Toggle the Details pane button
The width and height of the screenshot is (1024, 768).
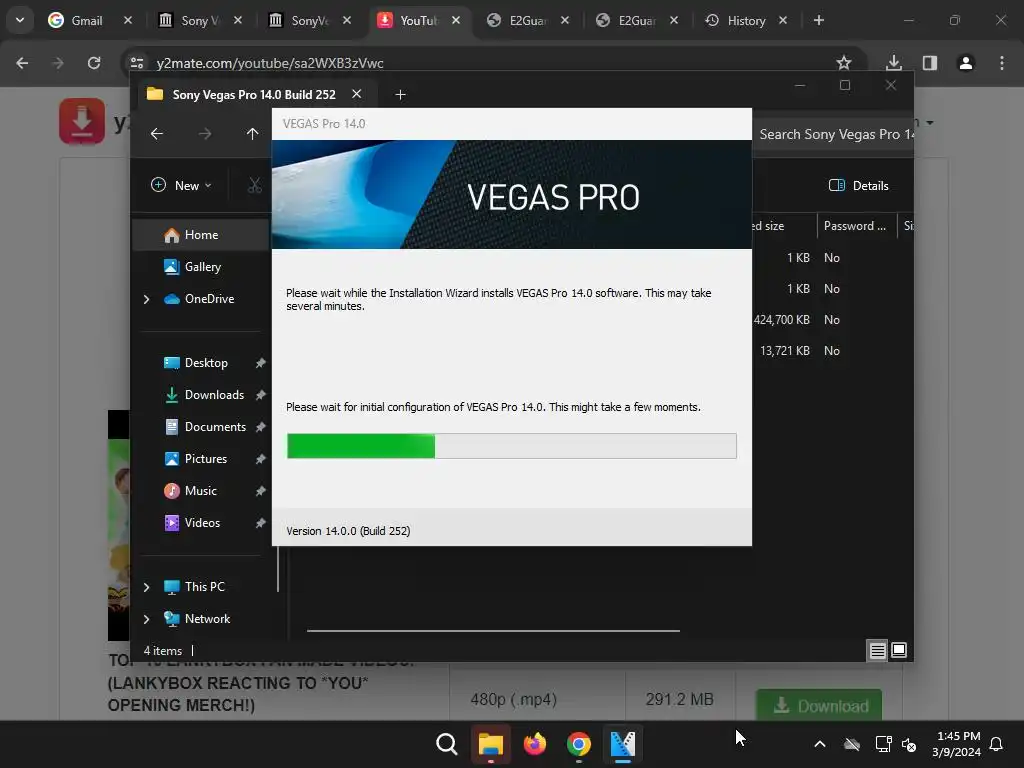[x=859, y=185]
